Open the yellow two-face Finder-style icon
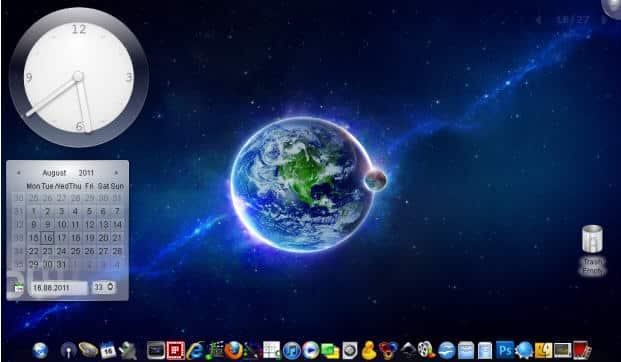This screenshot has width=621, height=362. 543,351
